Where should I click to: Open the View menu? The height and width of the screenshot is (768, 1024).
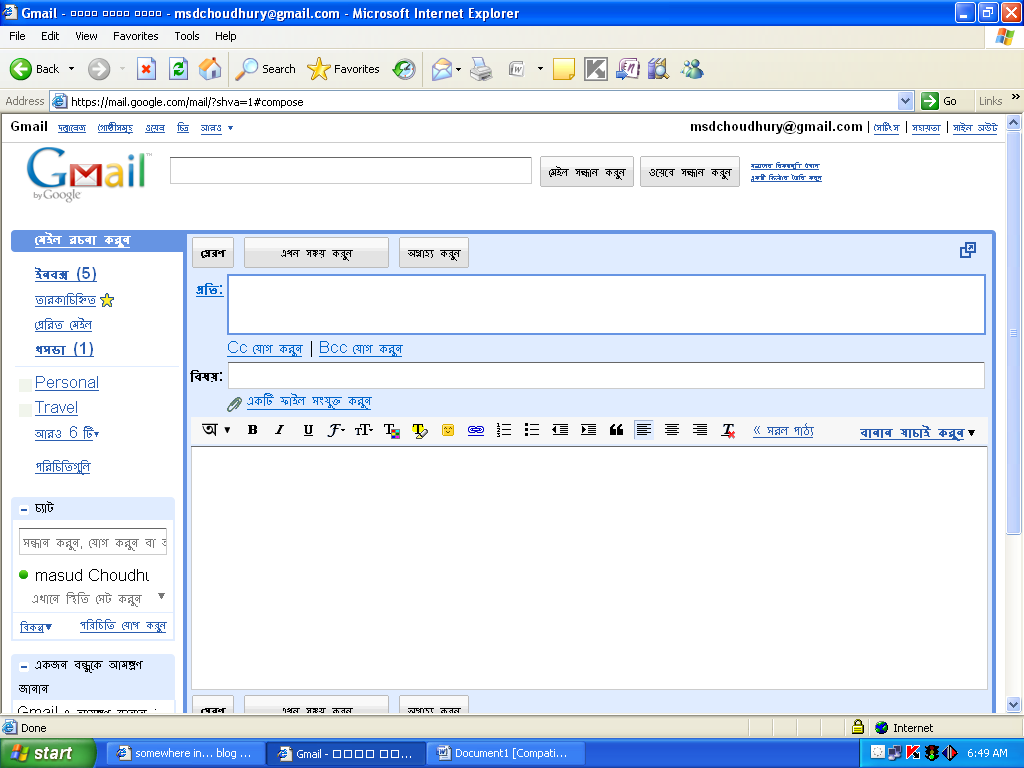click(x=86, y=36)
